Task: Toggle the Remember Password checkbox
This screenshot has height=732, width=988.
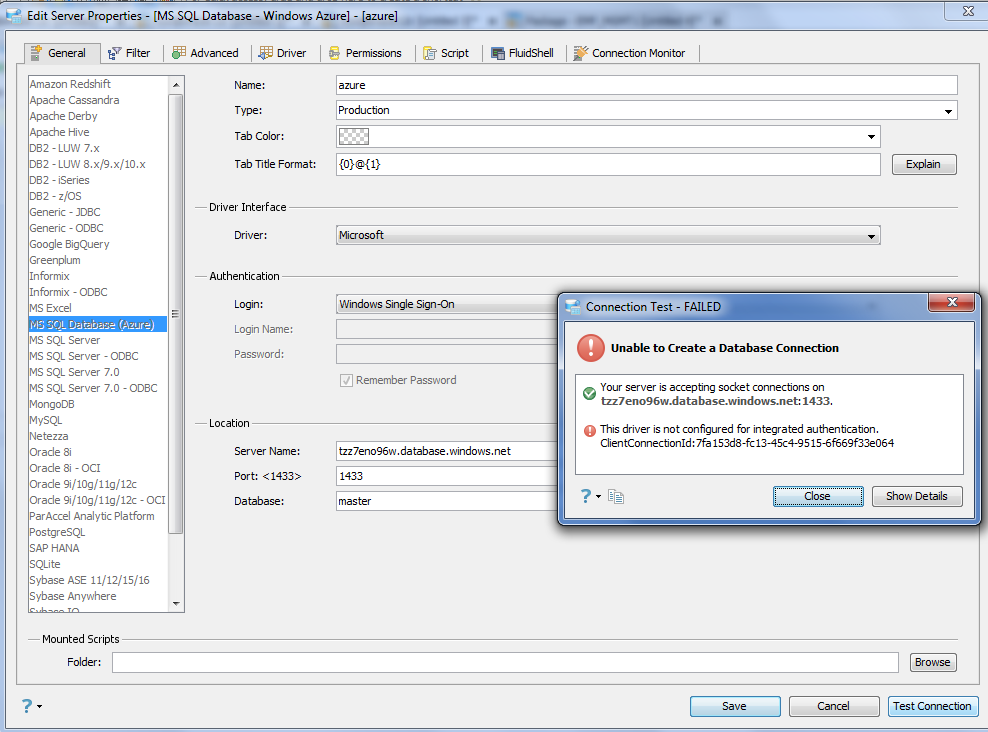Action: (x=346, y=380)
